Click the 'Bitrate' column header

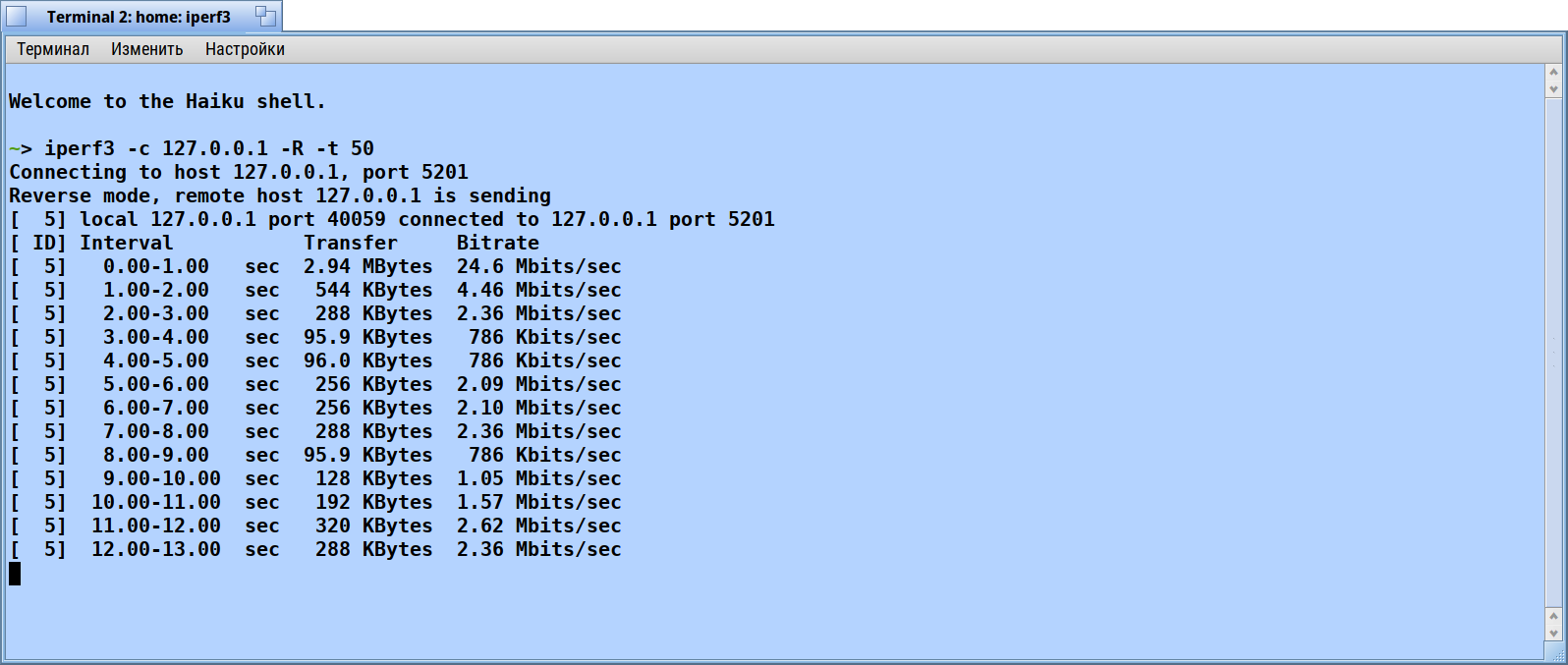pos(498,243)
